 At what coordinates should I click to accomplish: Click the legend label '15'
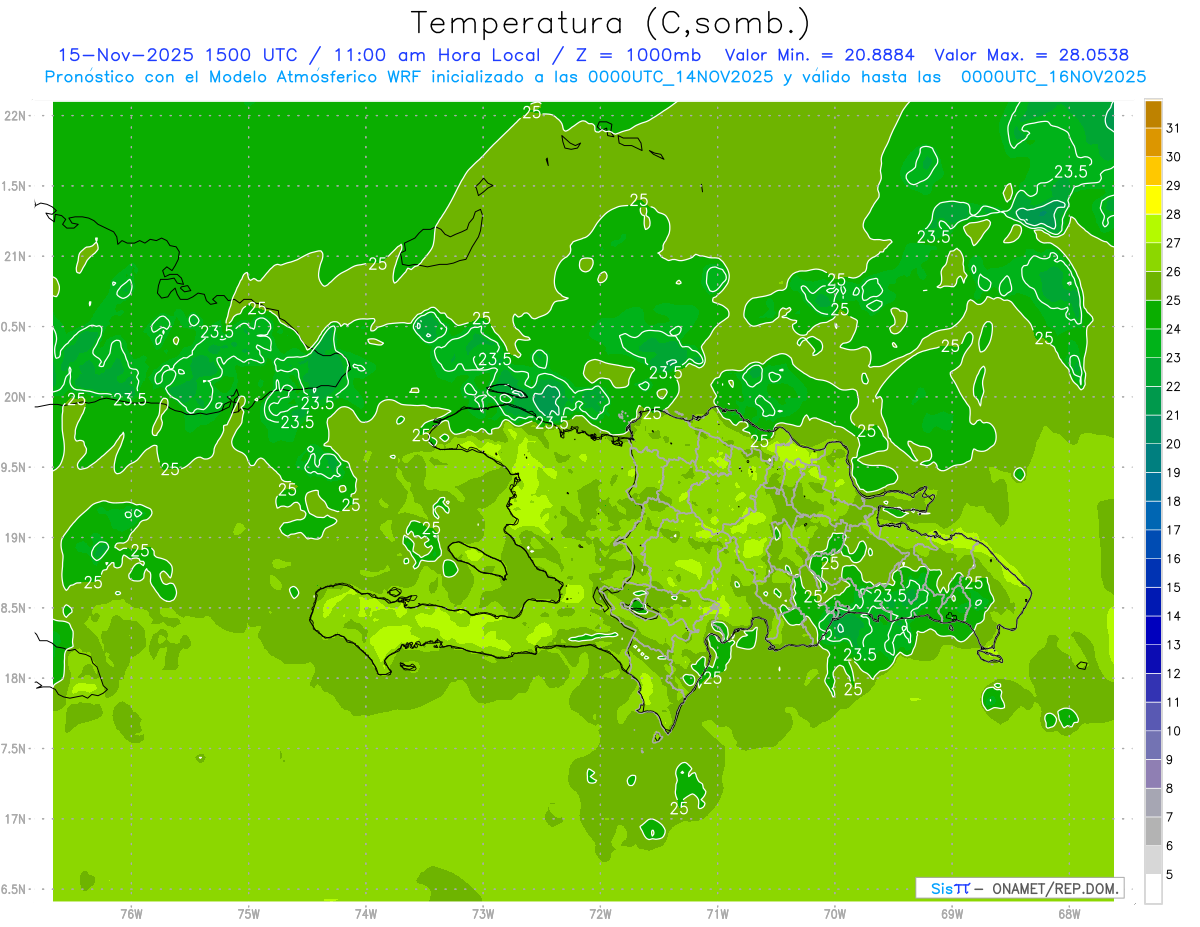point(1174,588)
